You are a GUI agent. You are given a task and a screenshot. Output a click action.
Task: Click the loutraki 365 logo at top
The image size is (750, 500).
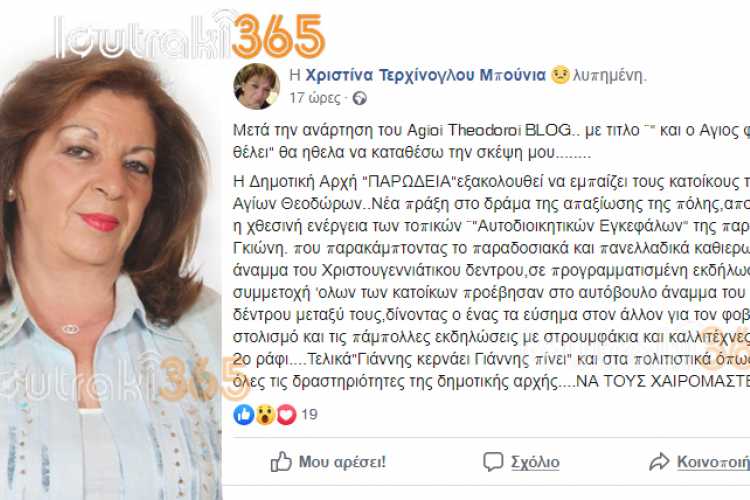point(190,36)
